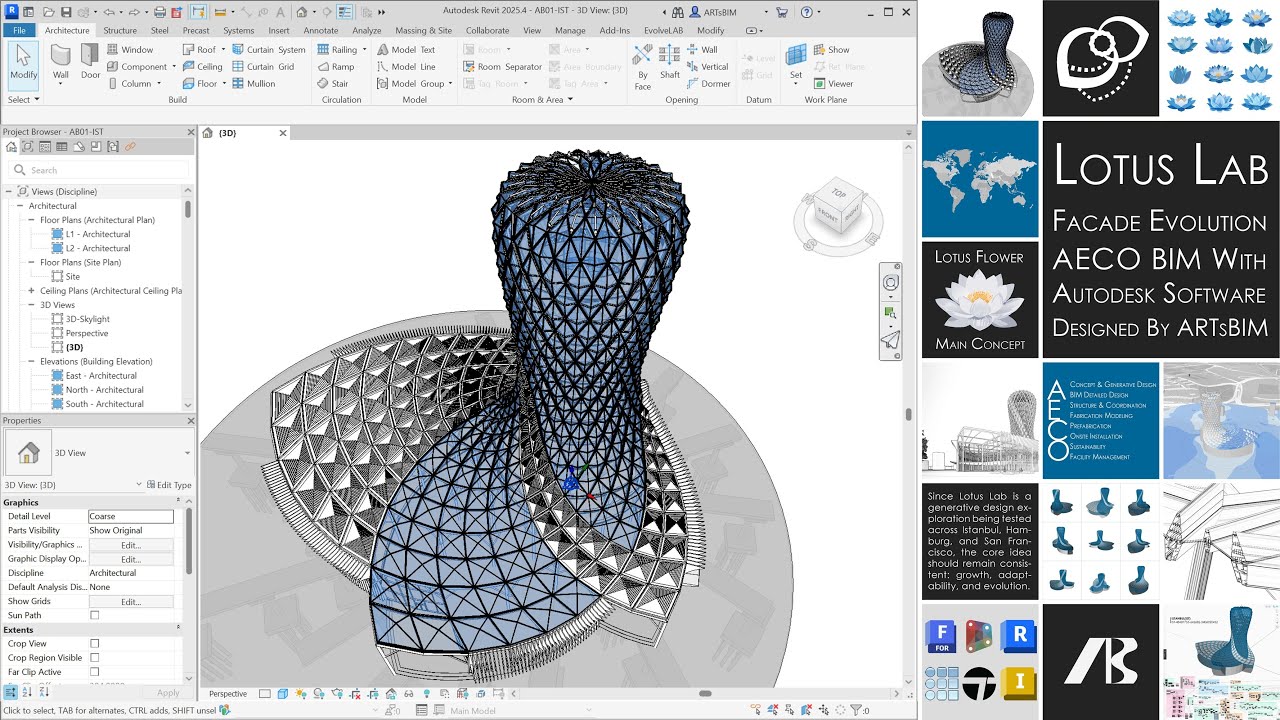The image size is (1280, 720).
Task: Enable the Crop View checkbox
Action: pos(95,644)
